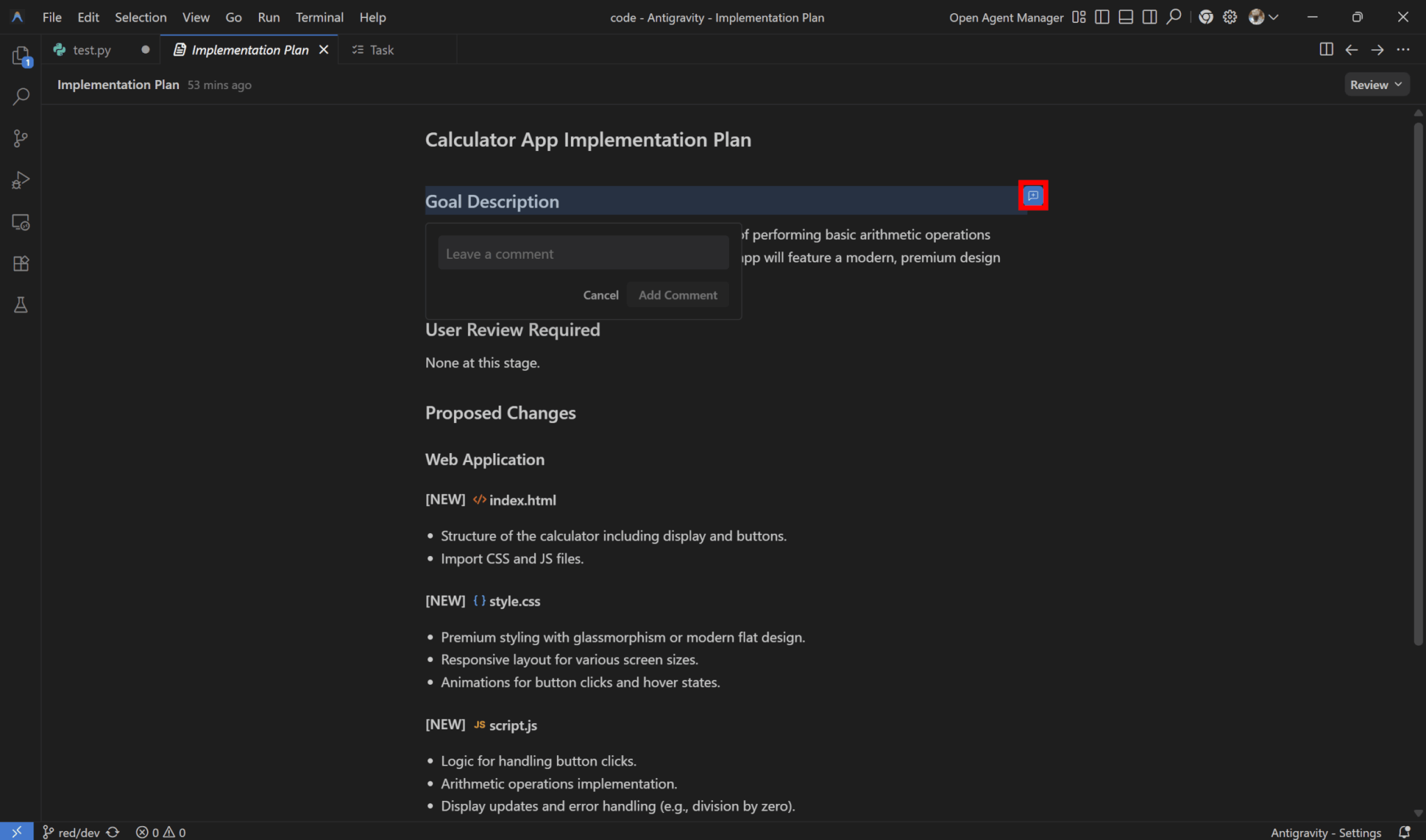
Task: Open account avatar dropdown in title bar
Action: point(1263,17)
